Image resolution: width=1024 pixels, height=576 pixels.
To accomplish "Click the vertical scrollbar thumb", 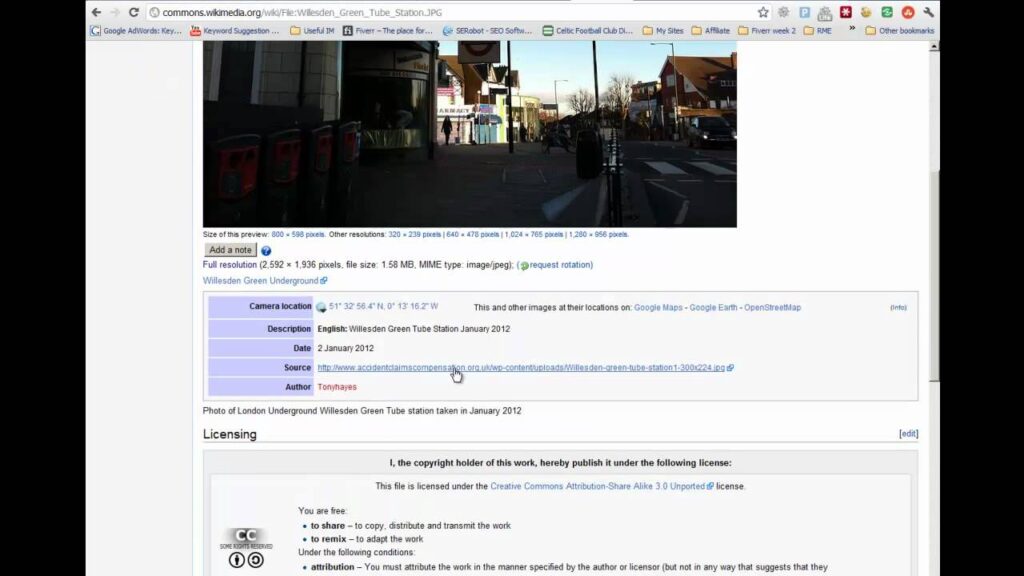I will (935, 274).
